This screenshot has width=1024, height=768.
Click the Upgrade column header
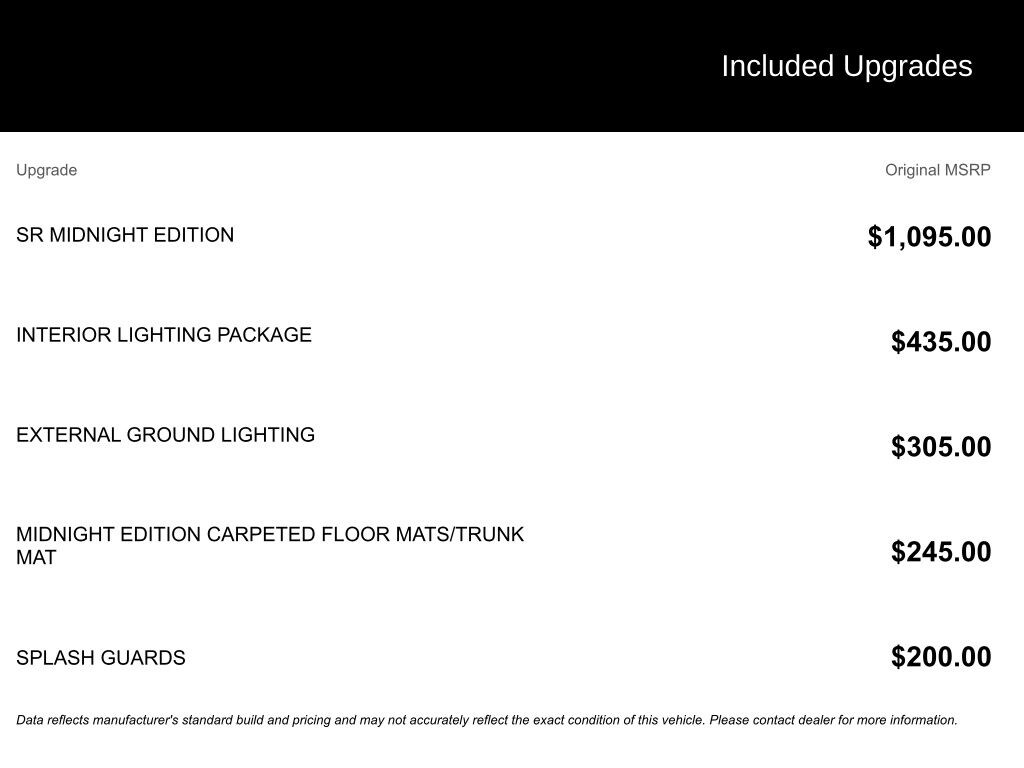point(46,170)
